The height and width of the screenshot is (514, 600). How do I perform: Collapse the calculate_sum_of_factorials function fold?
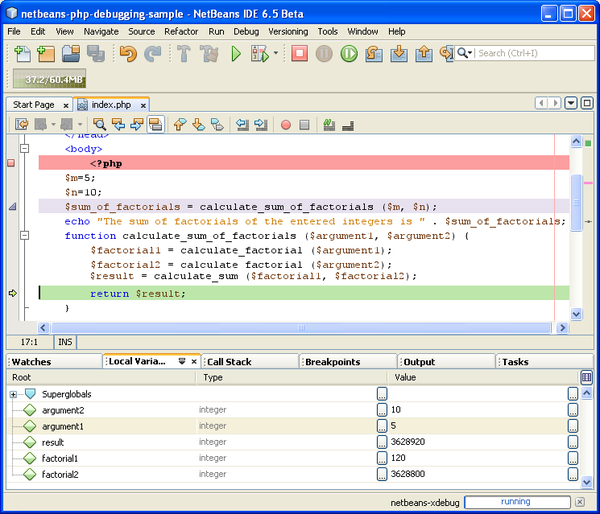point(26,236)
